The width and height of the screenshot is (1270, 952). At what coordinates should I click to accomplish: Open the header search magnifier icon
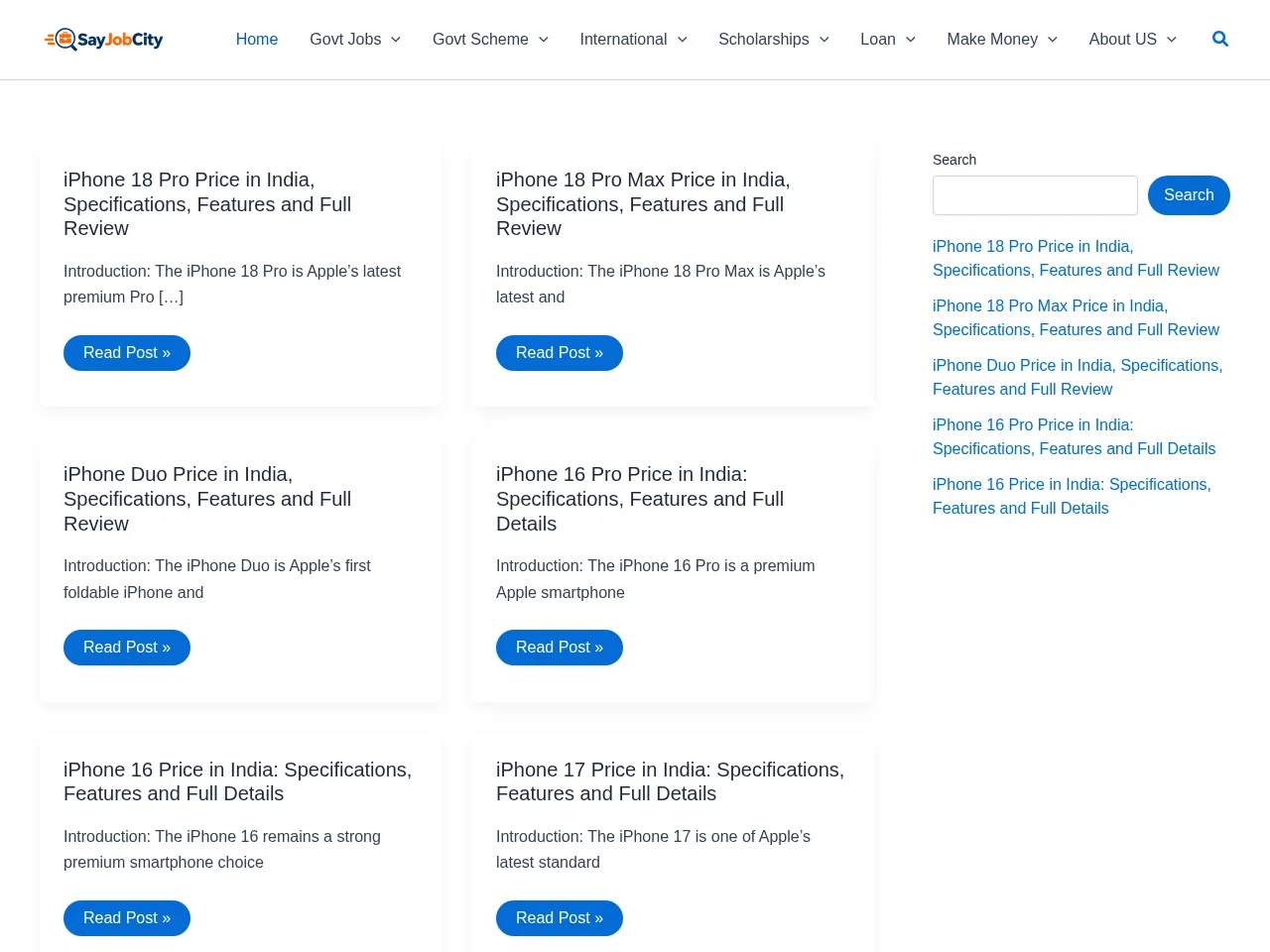[1220, 39]
